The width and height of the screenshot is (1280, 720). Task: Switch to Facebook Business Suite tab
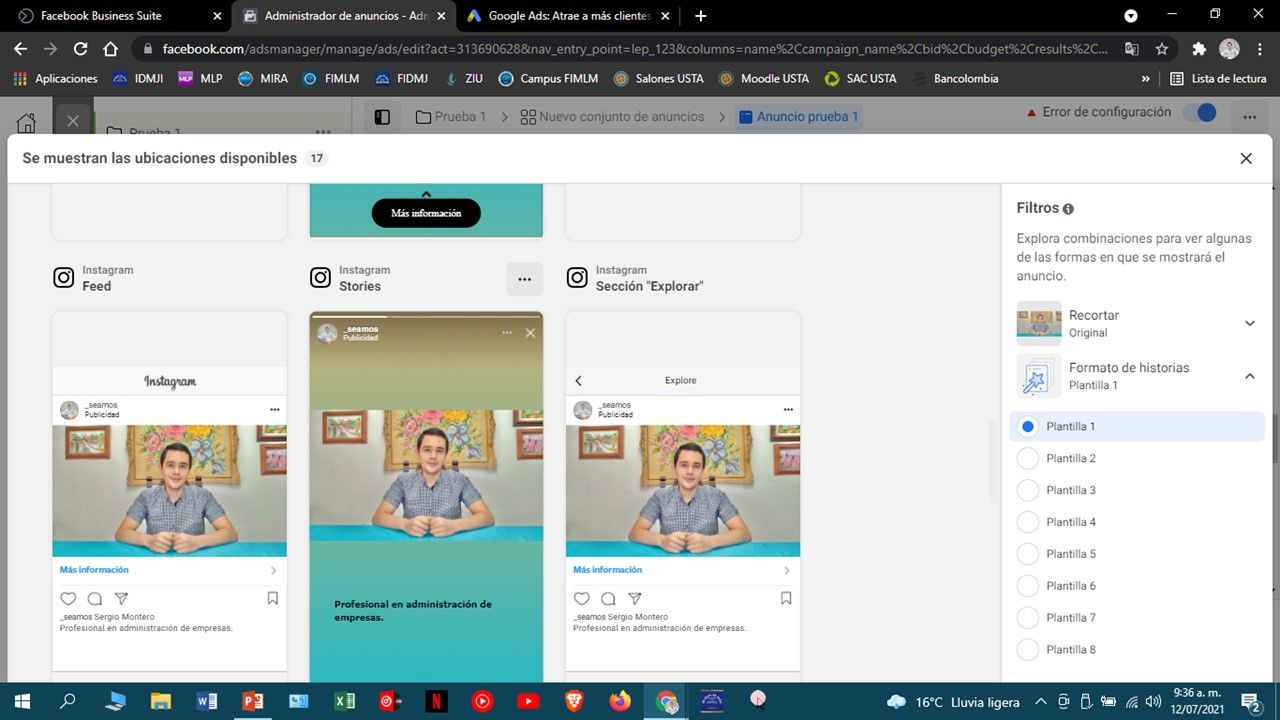[118, 16]
